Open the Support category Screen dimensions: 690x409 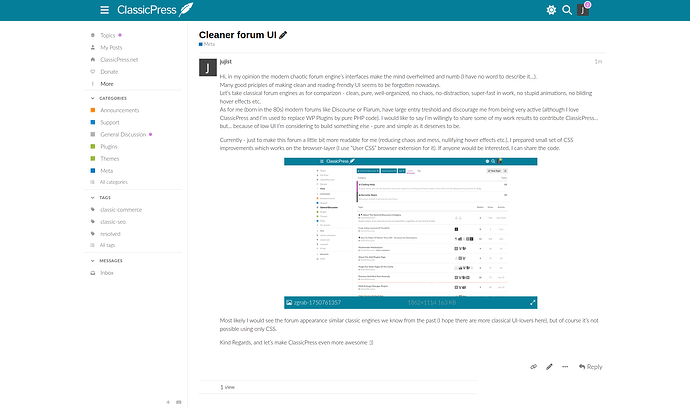click(x=110, y=122)
